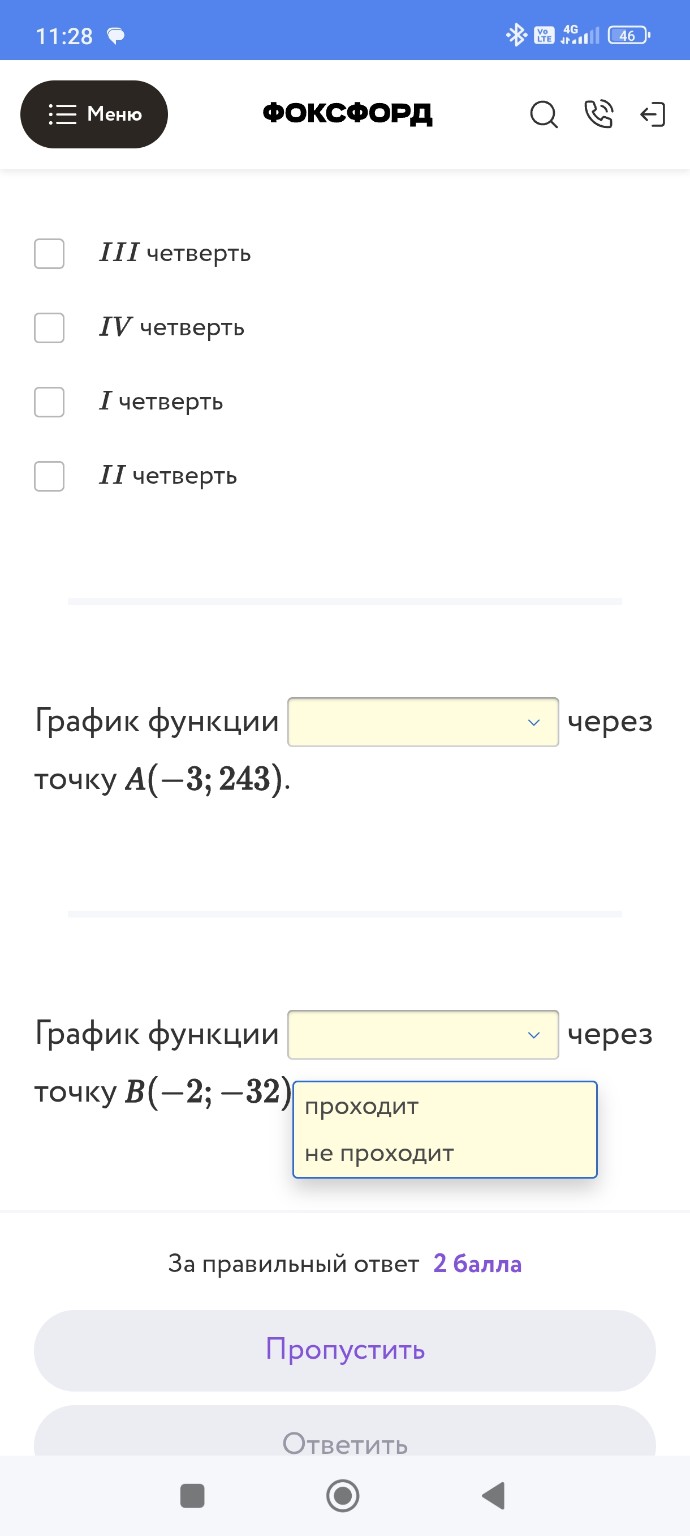The height and width of the screenshot is (1536, 690).
Task: Open the Меню hamburger menu
Action: [94, 114]
